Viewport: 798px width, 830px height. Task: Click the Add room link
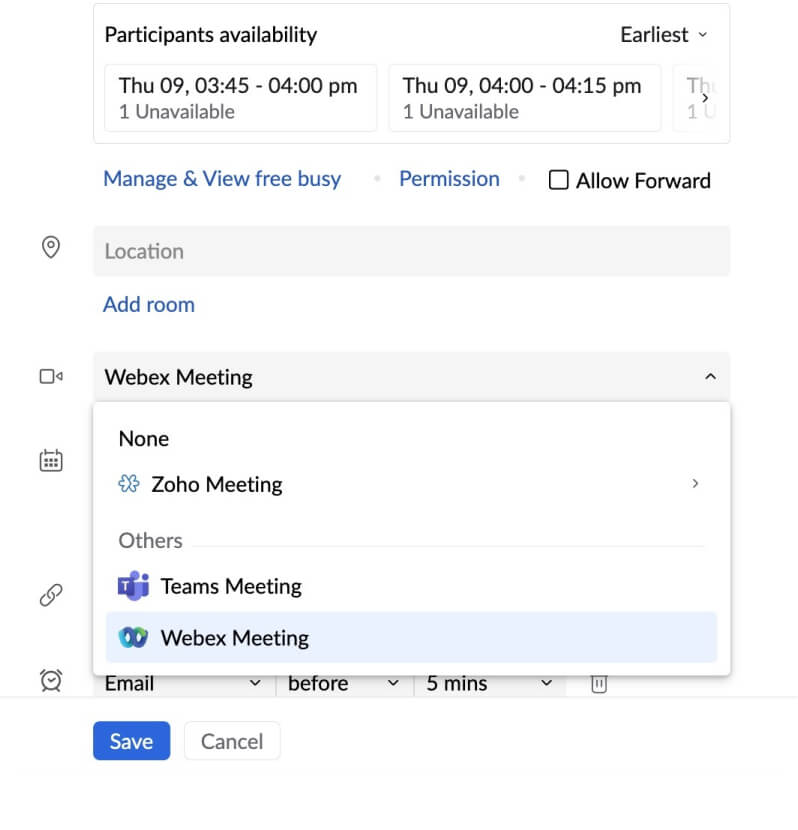[x=149, y=305]
